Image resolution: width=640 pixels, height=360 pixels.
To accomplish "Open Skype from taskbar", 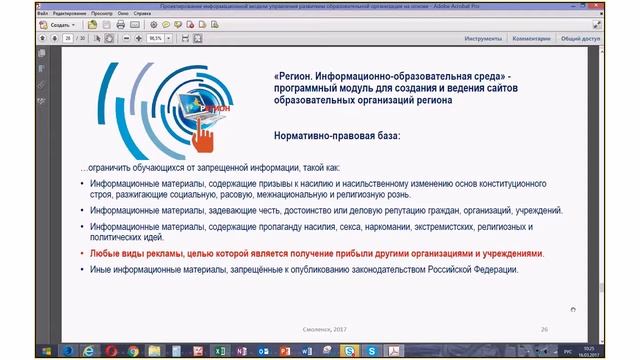I will pos(371,351).
